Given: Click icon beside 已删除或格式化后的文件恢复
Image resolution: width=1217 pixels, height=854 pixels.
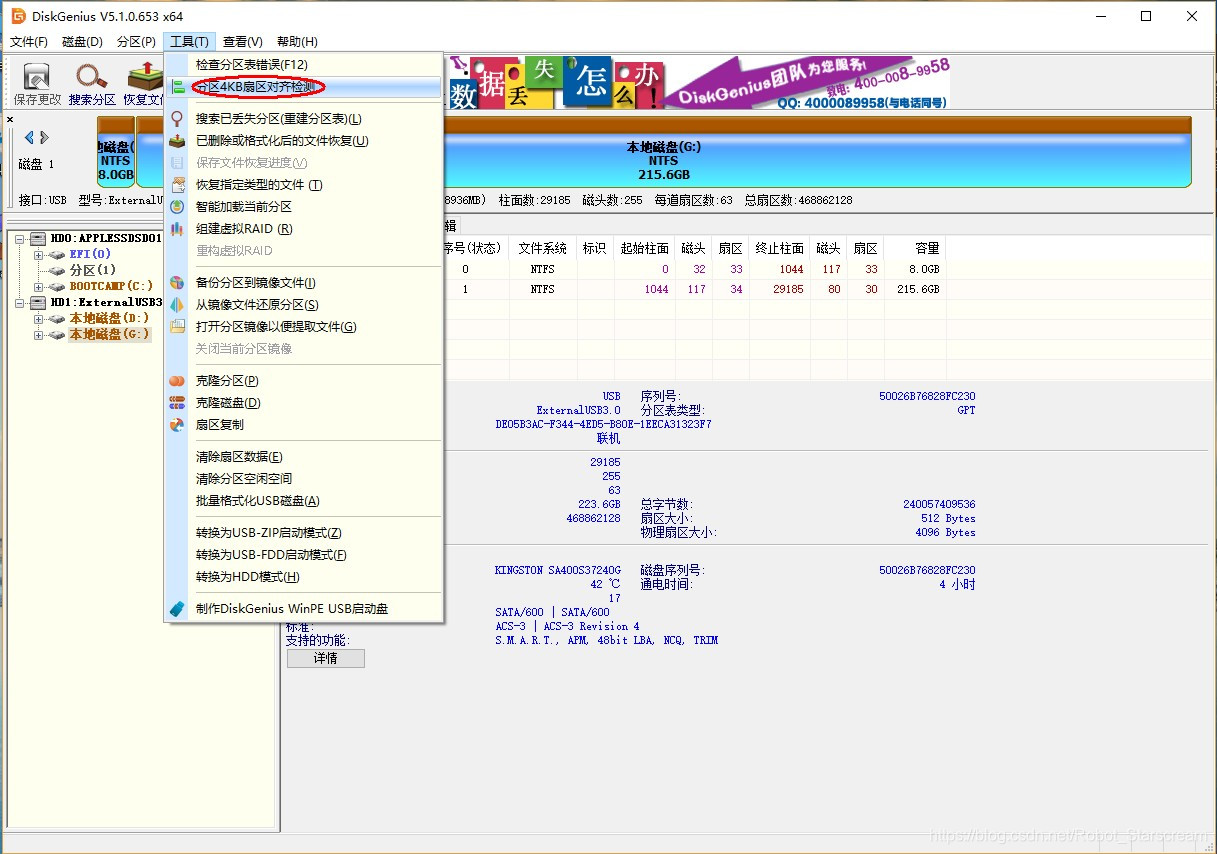Looking at the screenshot, I should pos(178,141).
